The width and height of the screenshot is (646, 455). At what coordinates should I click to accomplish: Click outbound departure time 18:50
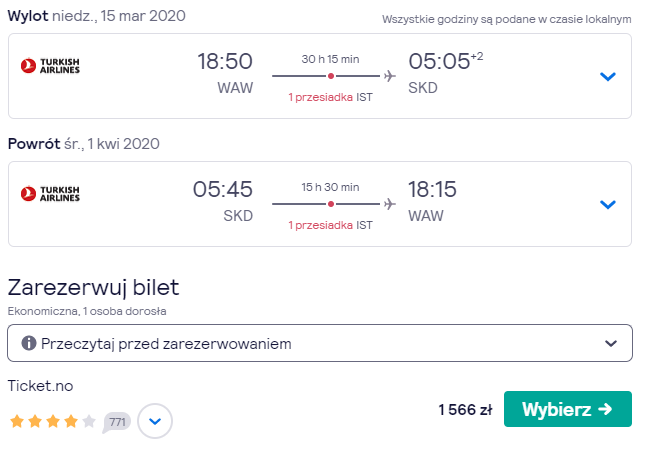225,61
